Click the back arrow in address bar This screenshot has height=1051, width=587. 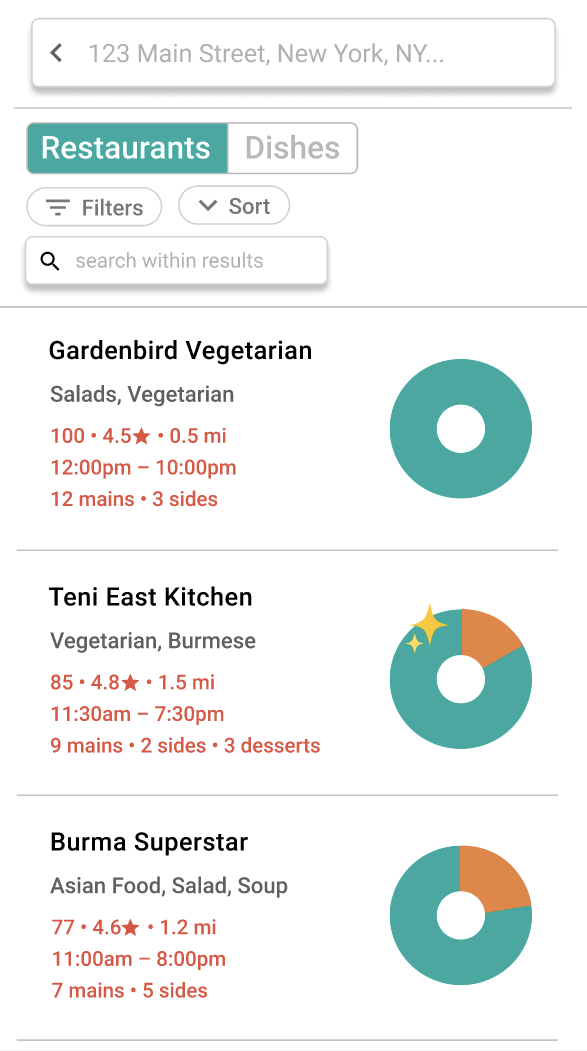[x=57, y=52]
